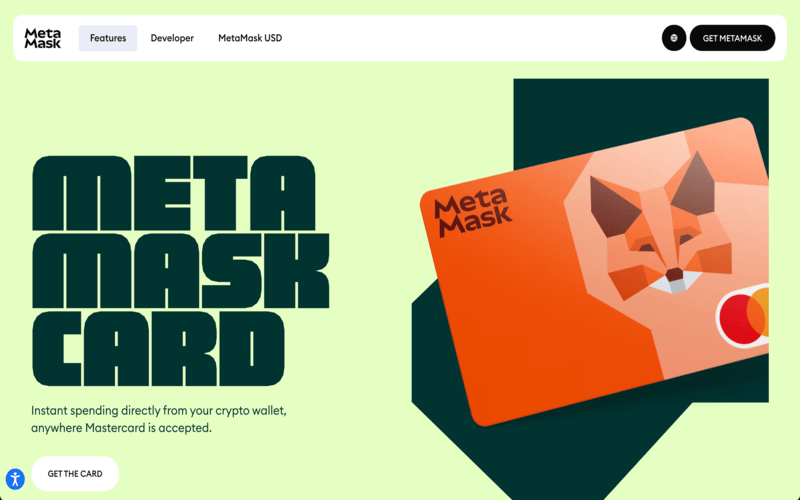Image resolution: width=800 pixels, height=500 pixels.
Task: Click the empty white area of the navbar
Action: point(469,38)
